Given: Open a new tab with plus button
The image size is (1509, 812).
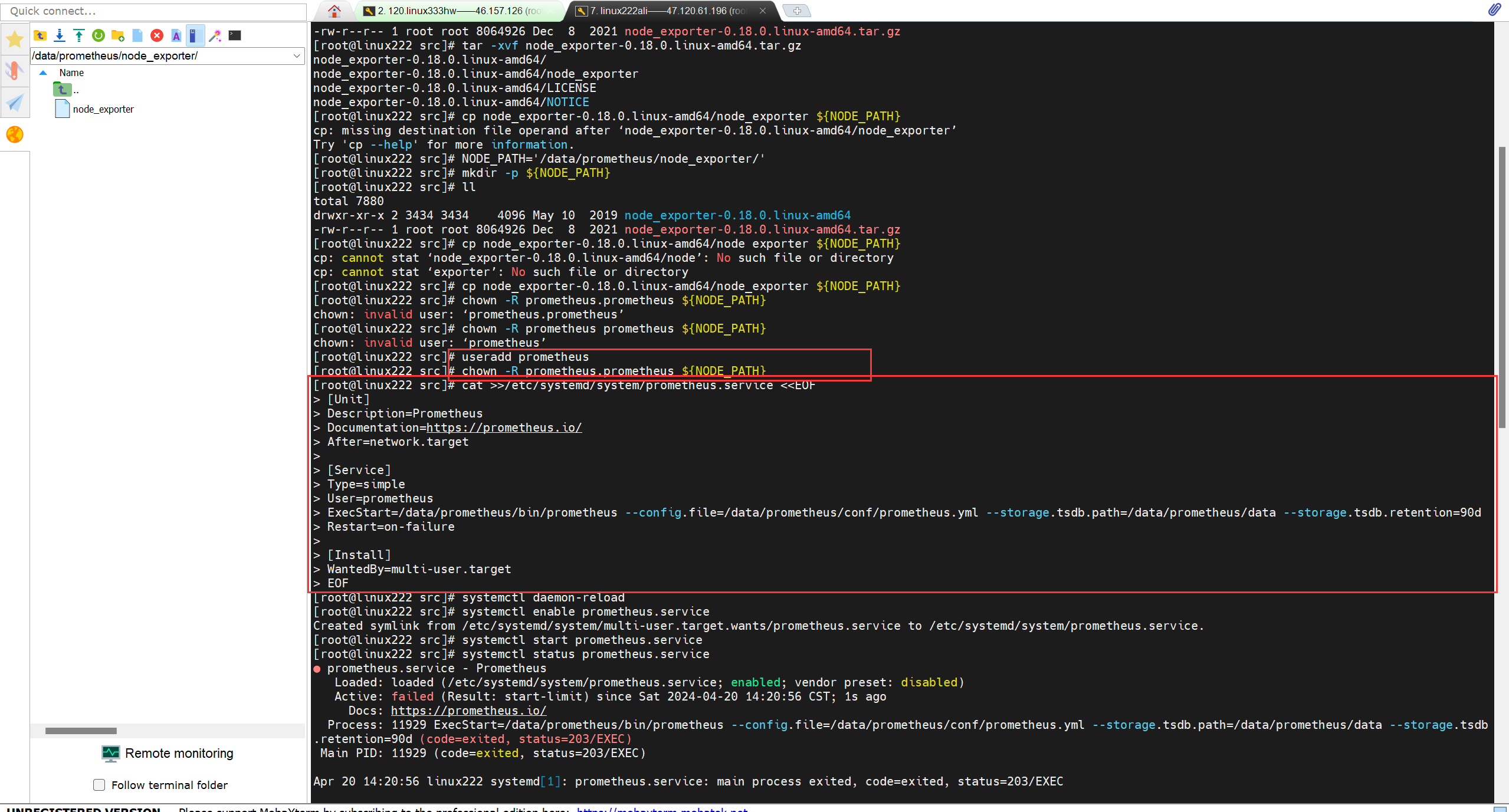Looking at the screenshot, I should [x=796, y=11].
